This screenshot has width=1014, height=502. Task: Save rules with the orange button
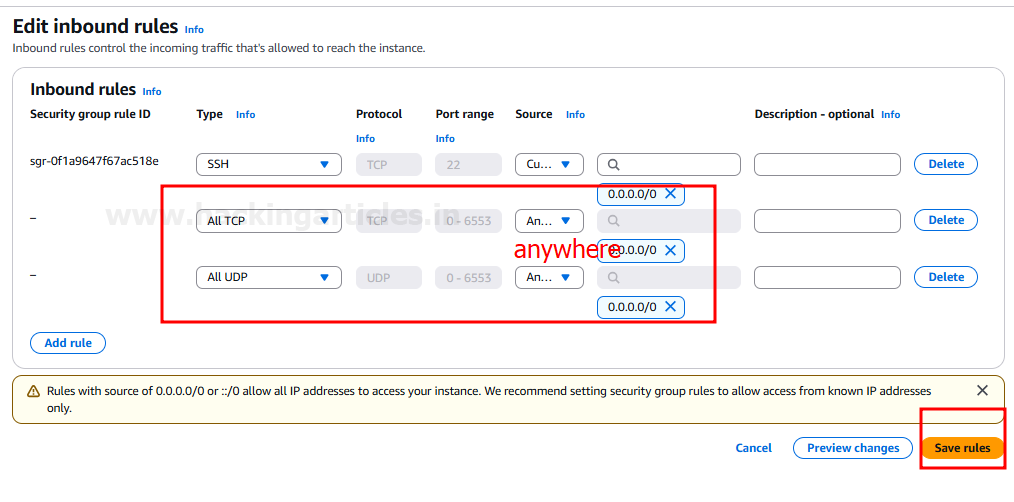tap(962, 448)
